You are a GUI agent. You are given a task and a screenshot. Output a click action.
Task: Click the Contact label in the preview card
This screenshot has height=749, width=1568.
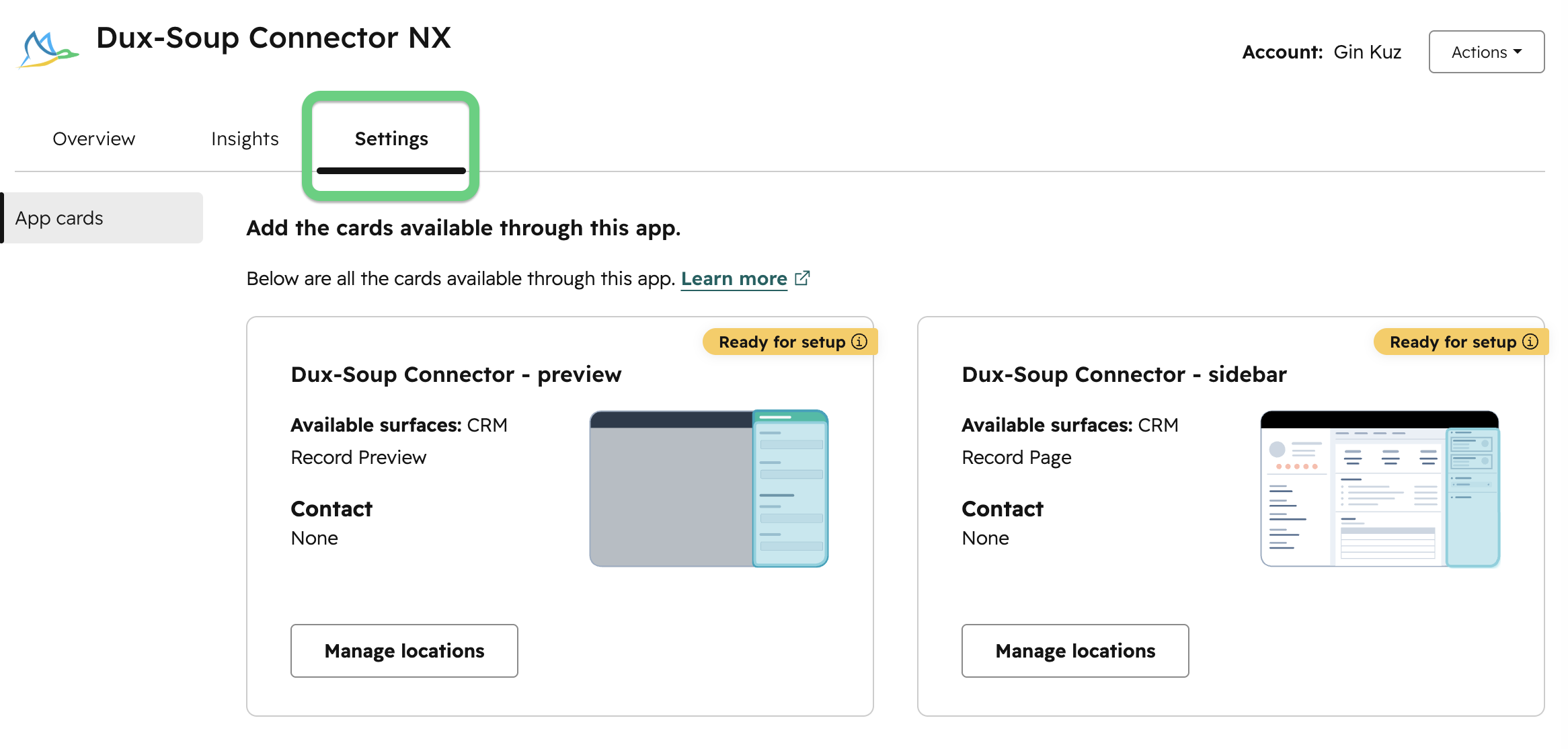tap(331, 509)
